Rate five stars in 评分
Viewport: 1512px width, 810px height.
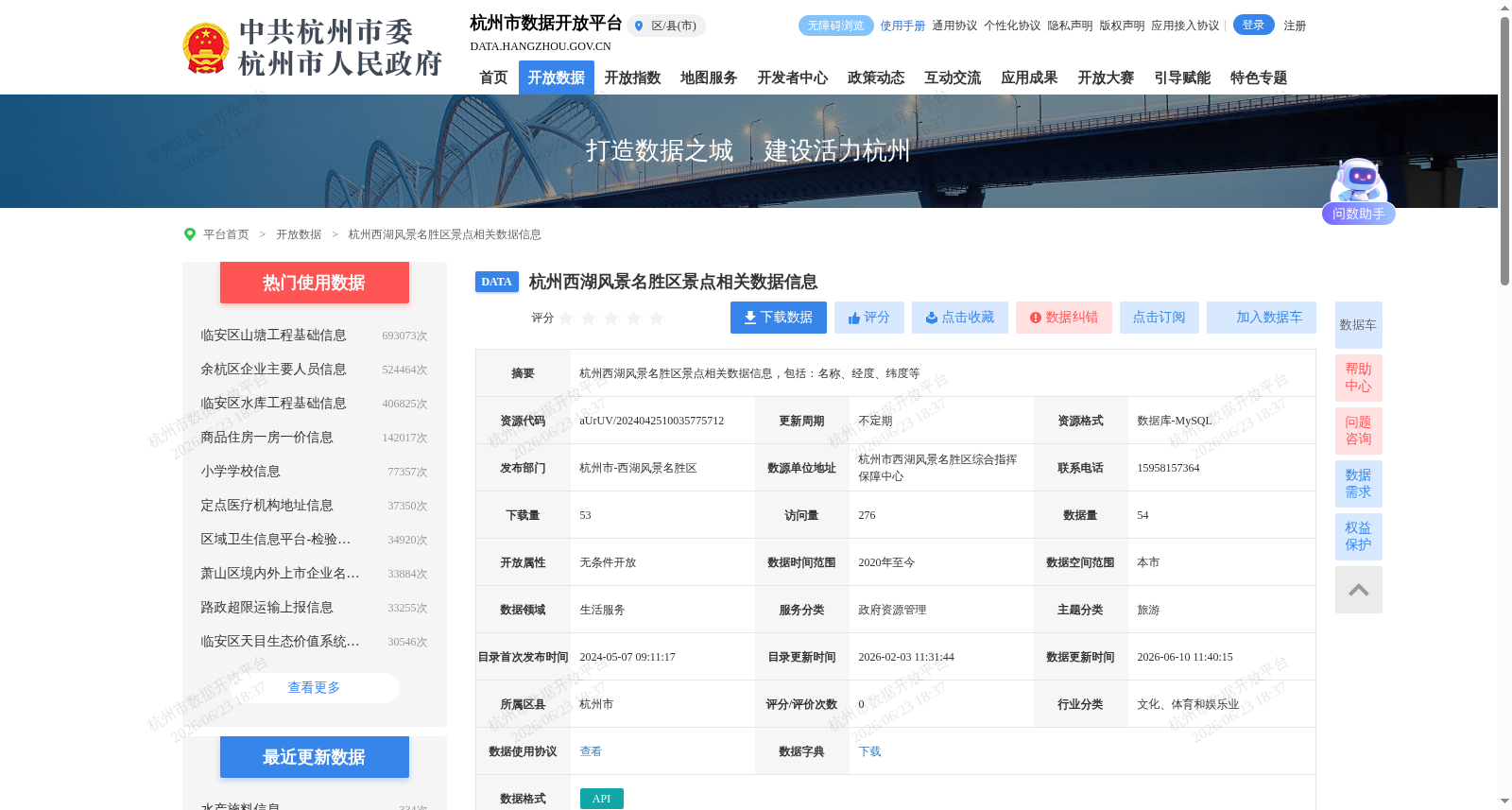coord(657,318)
